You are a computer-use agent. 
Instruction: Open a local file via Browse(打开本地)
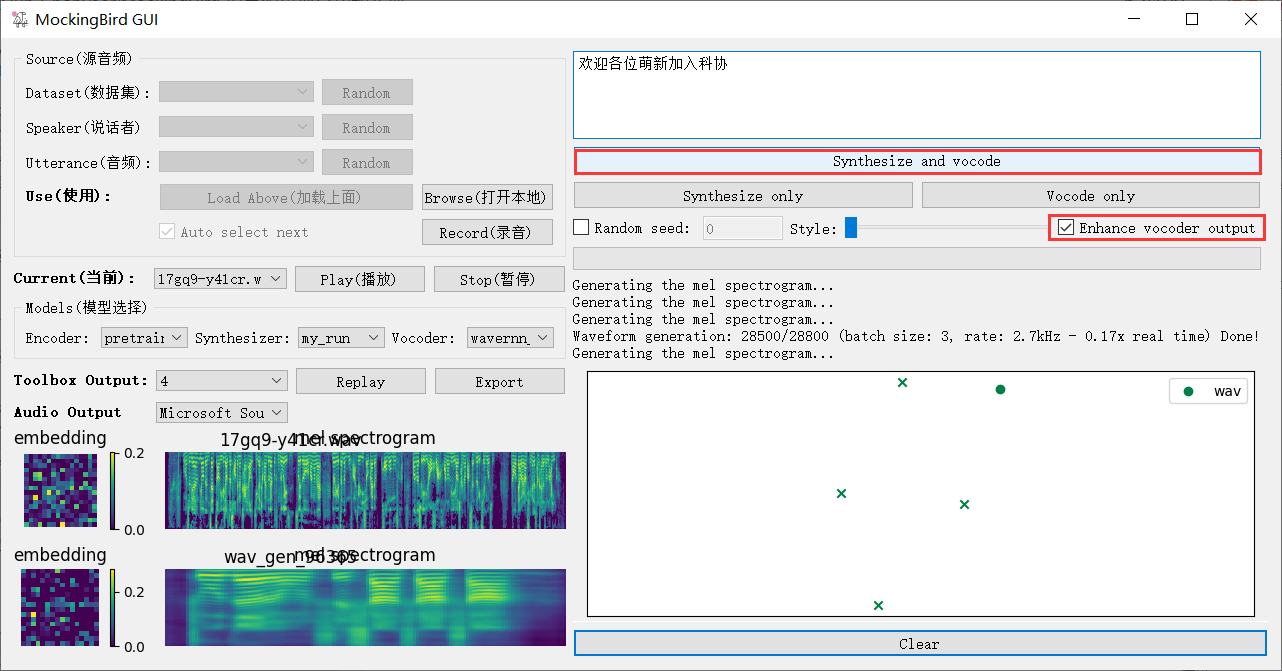[487, 197]
